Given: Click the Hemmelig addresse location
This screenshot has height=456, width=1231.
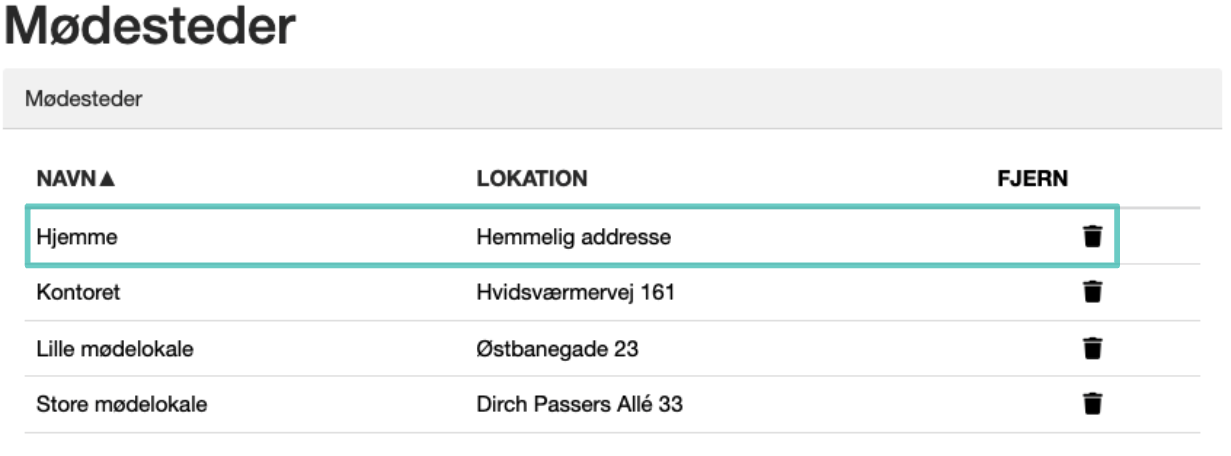Looking at the screenshot, I should coord(573,237).
